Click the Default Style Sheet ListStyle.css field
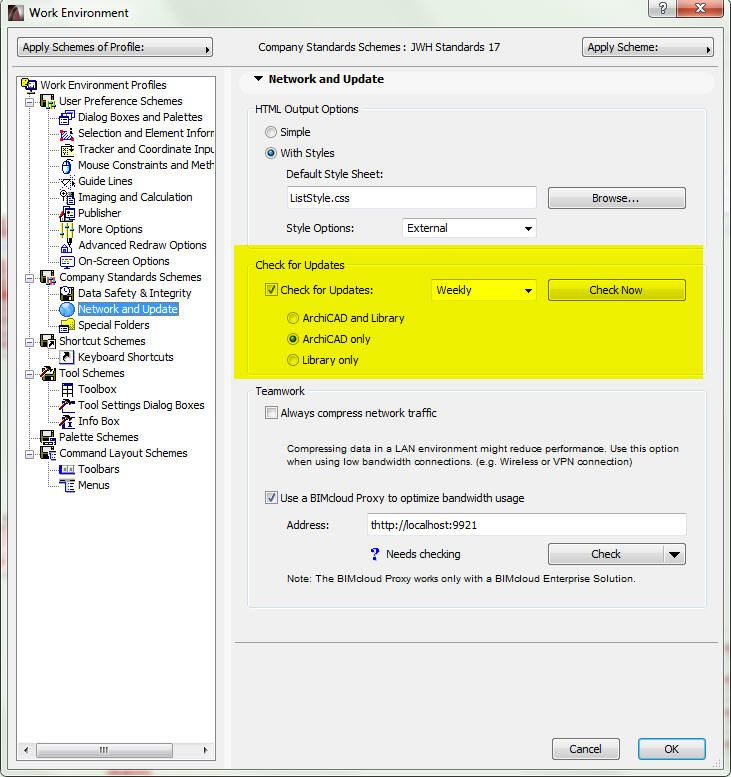Screen dimensions: 731x777 (411, 198)
